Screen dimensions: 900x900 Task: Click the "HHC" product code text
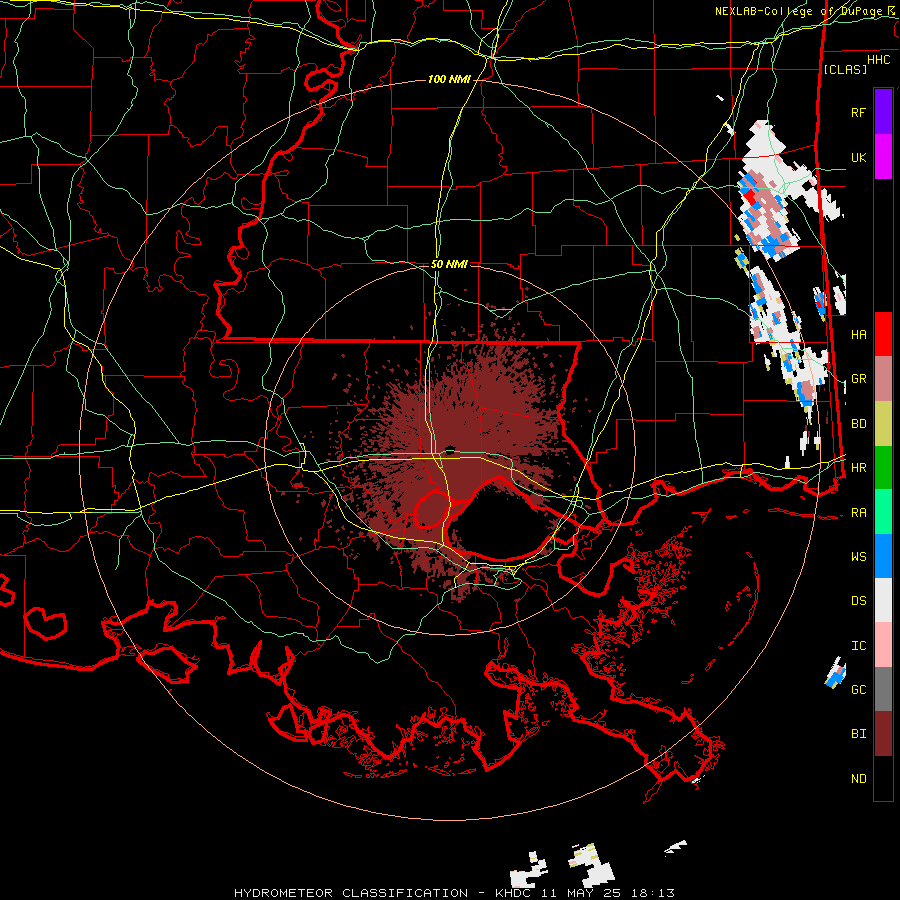coord(878,60)
